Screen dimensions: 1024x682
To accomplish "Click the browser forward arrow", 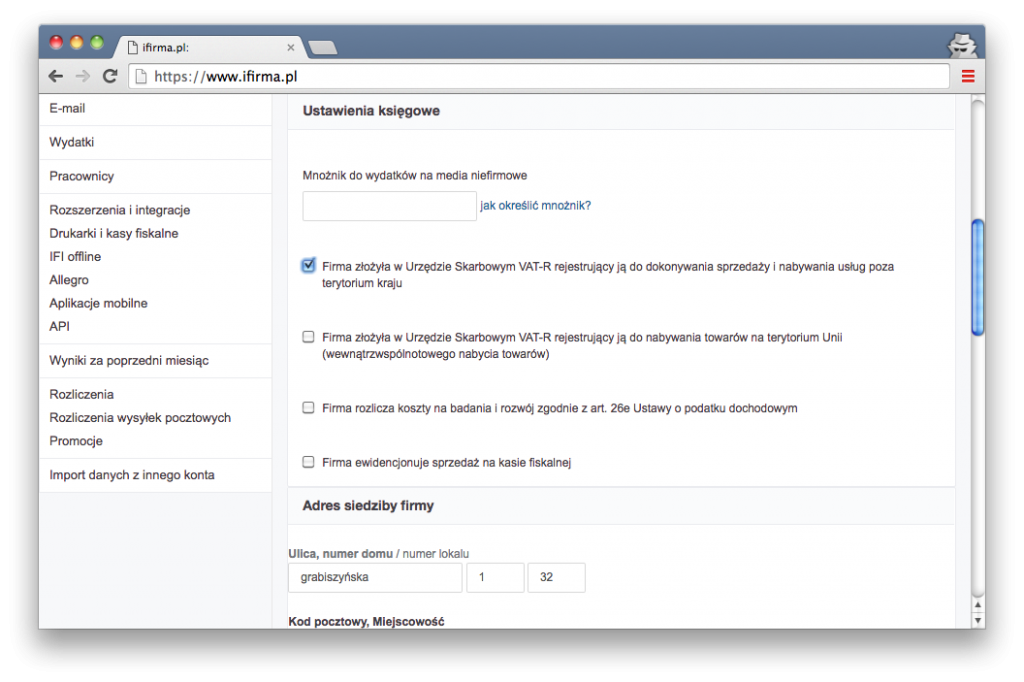I will (x=82, y=76).
